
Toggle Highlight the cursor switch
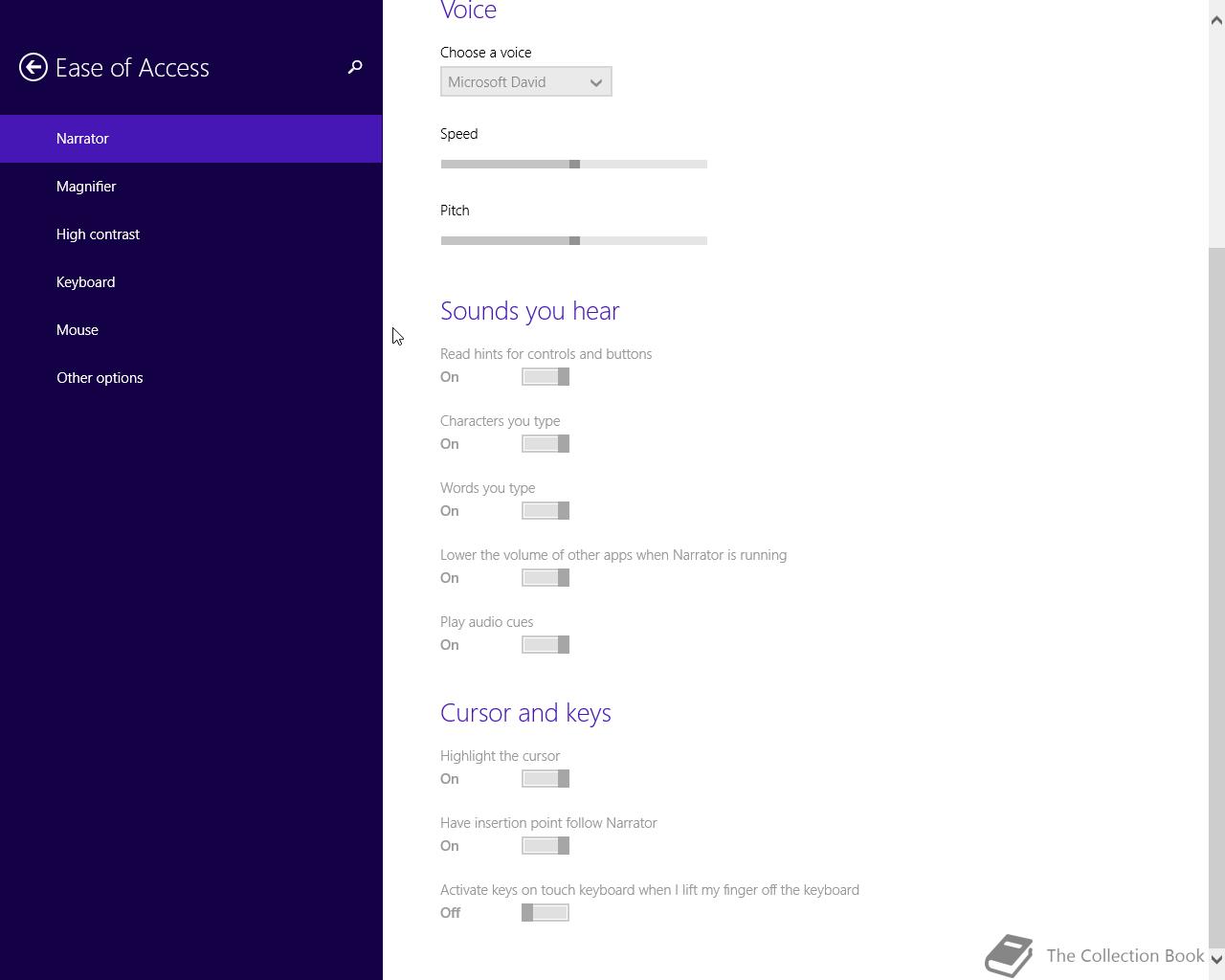click(546, 779)
